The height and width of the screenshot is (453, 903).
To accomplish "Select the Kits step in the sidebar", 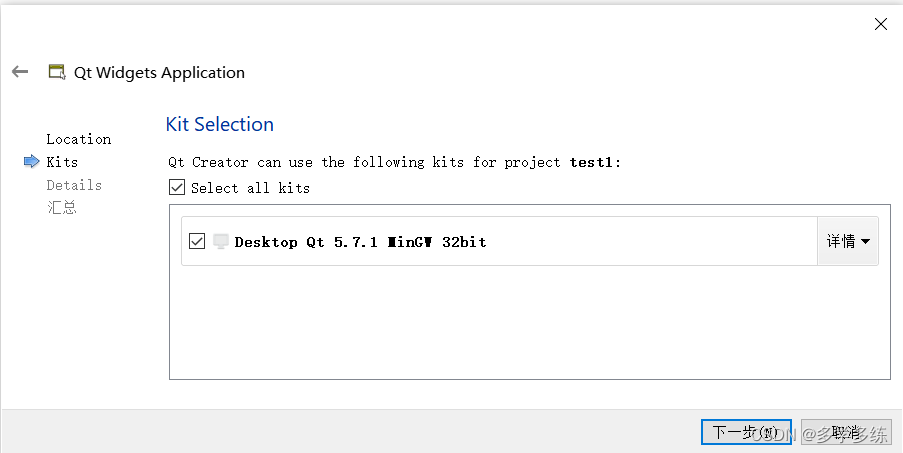I will [62, 162].
